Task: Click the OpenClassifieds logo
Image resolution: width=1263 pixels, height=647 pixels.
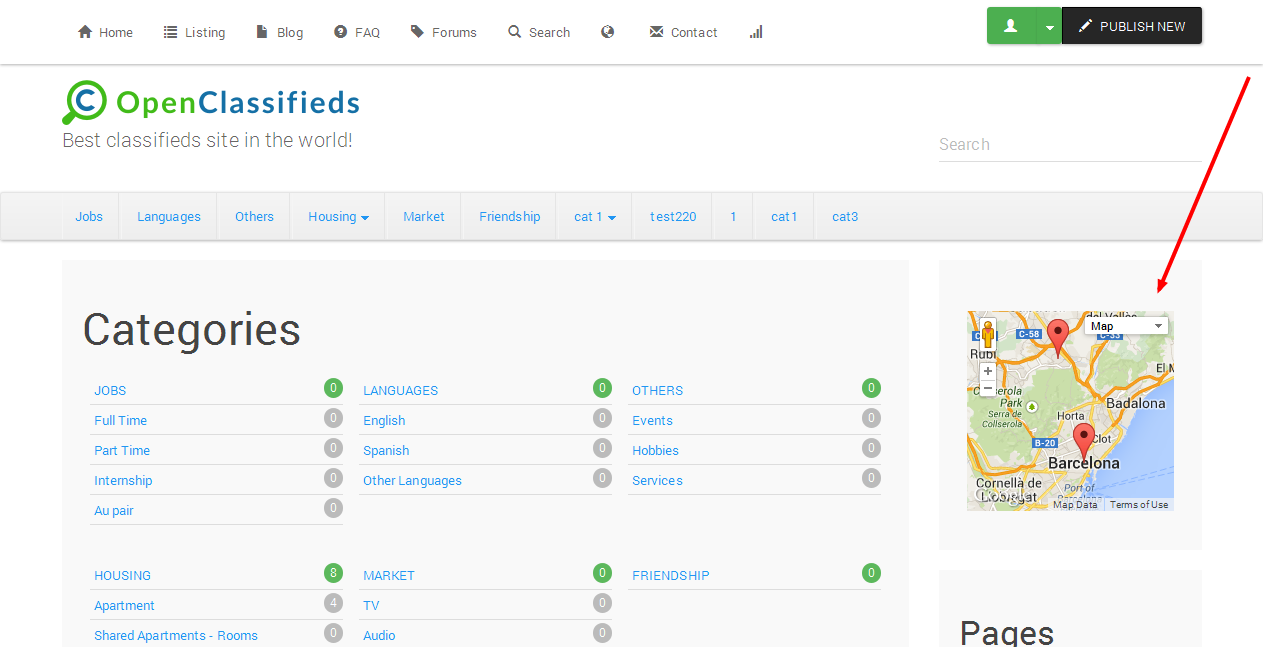Action: (211, 102)
